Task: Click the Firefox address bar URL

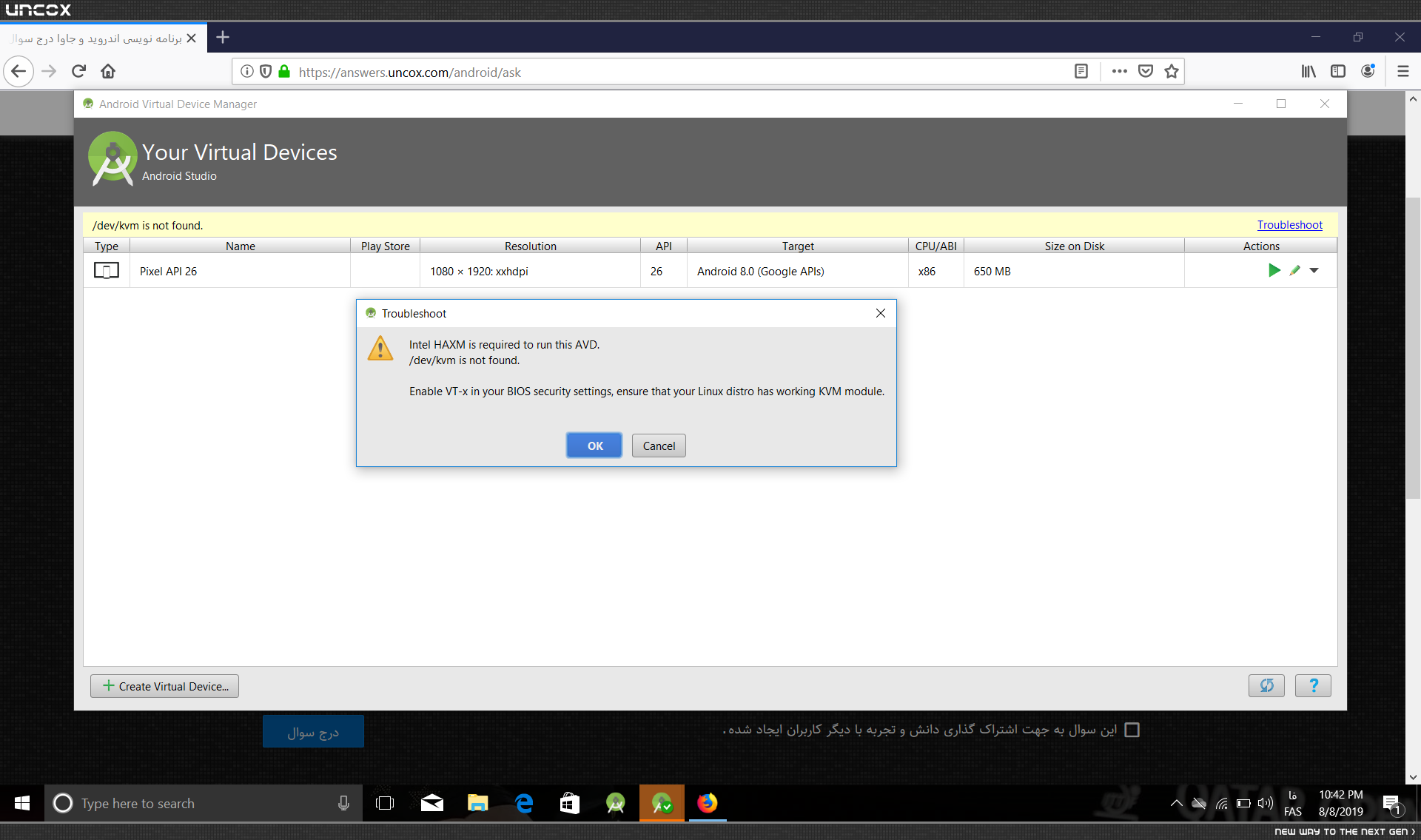Action: tap(409, 73)
